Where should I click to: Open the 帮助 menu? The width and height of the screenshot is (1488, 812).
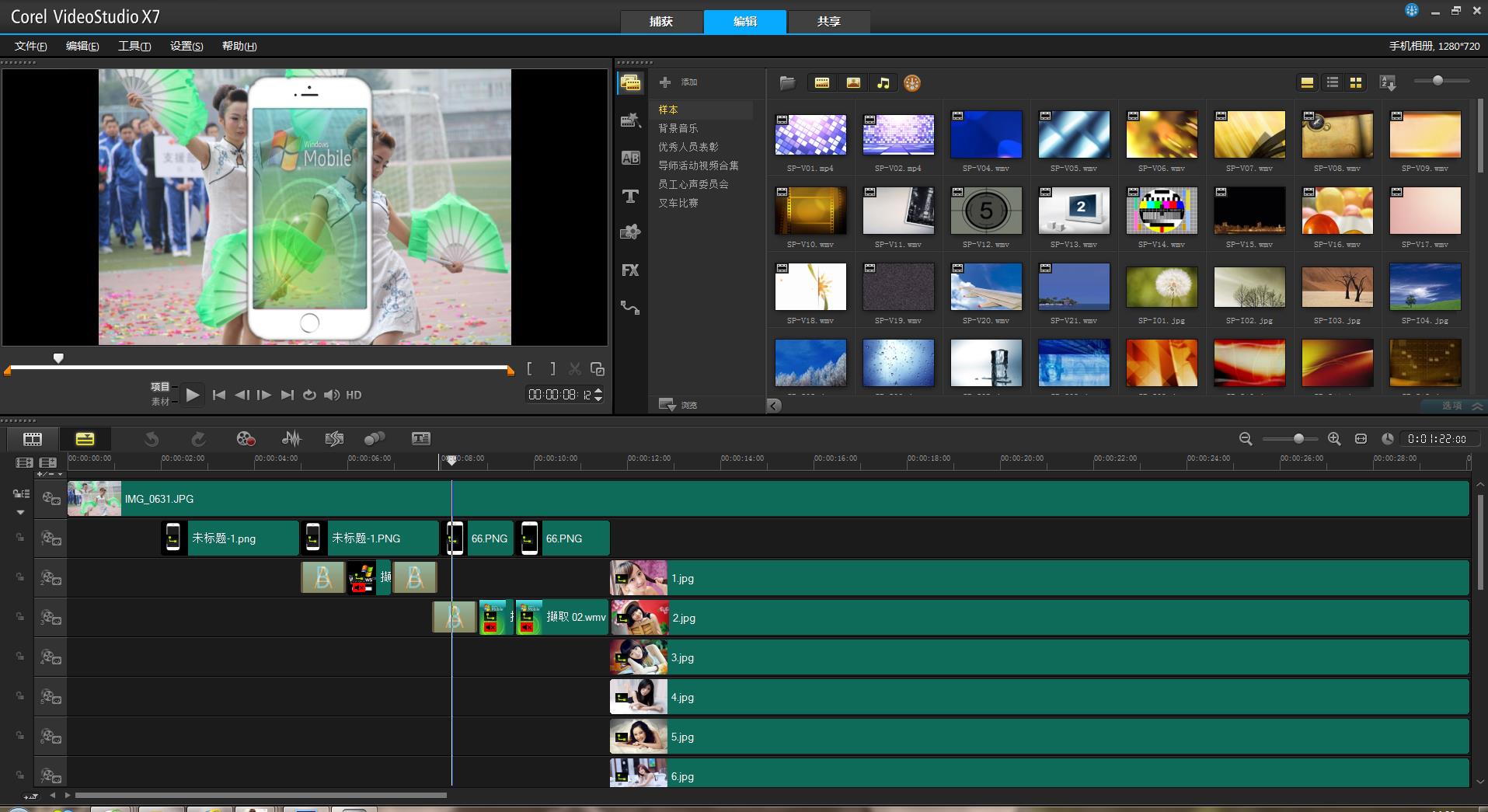pyautogui.click(x=239, y=46)
